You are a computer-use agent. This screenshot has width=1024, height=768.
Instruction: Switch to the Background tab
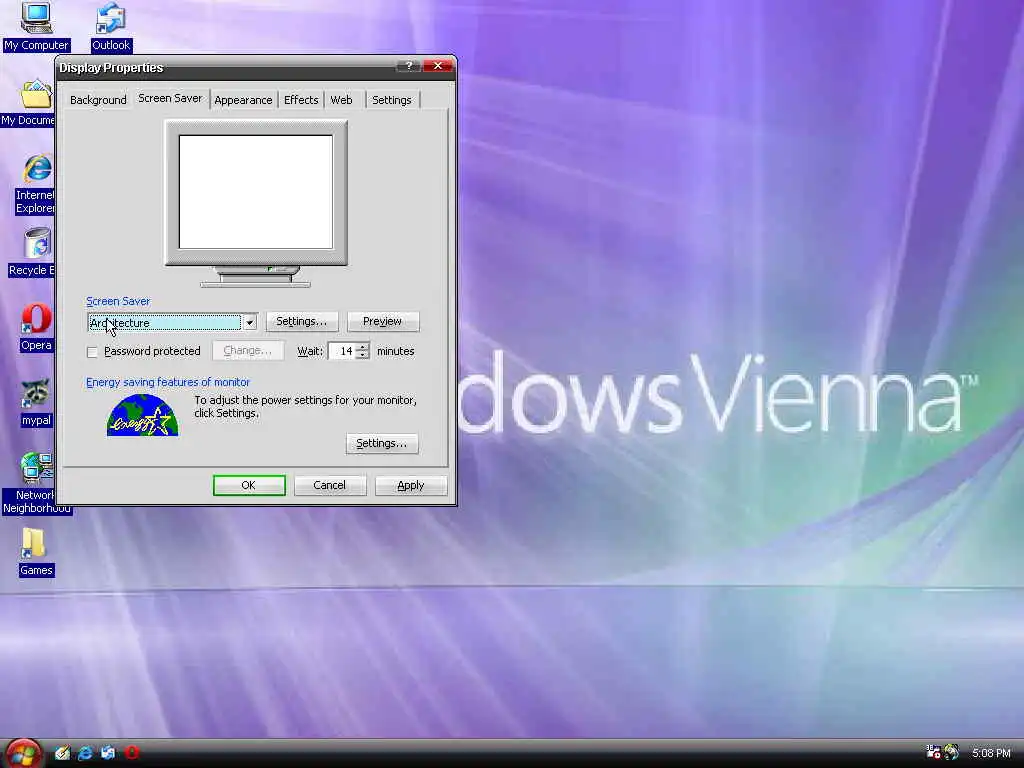[x=98, y=100]
